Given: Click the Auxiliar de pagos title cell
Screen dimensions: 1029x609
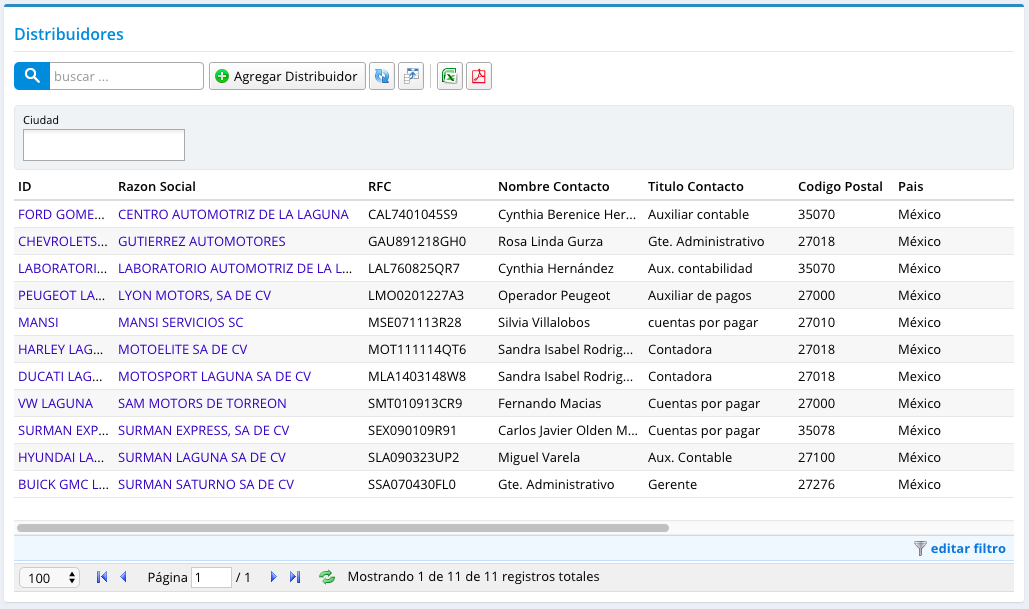Looking at the screenshot, I should [x=700, y=295].
